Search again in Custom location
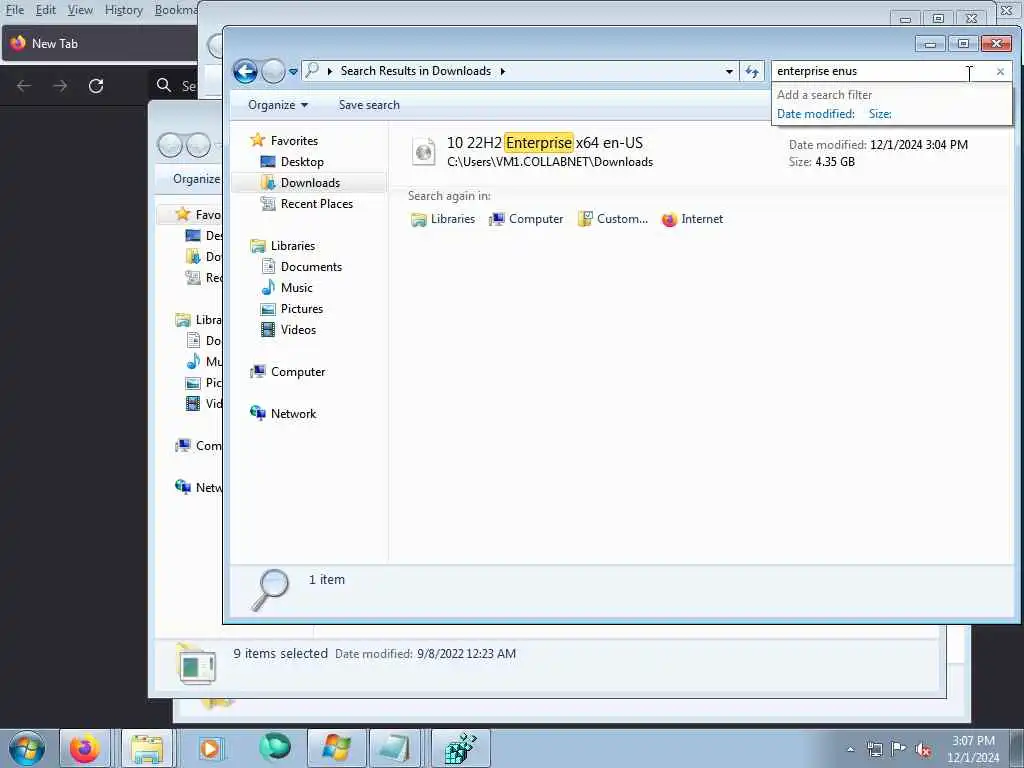 pyautogui.click(x=613, y=219)
